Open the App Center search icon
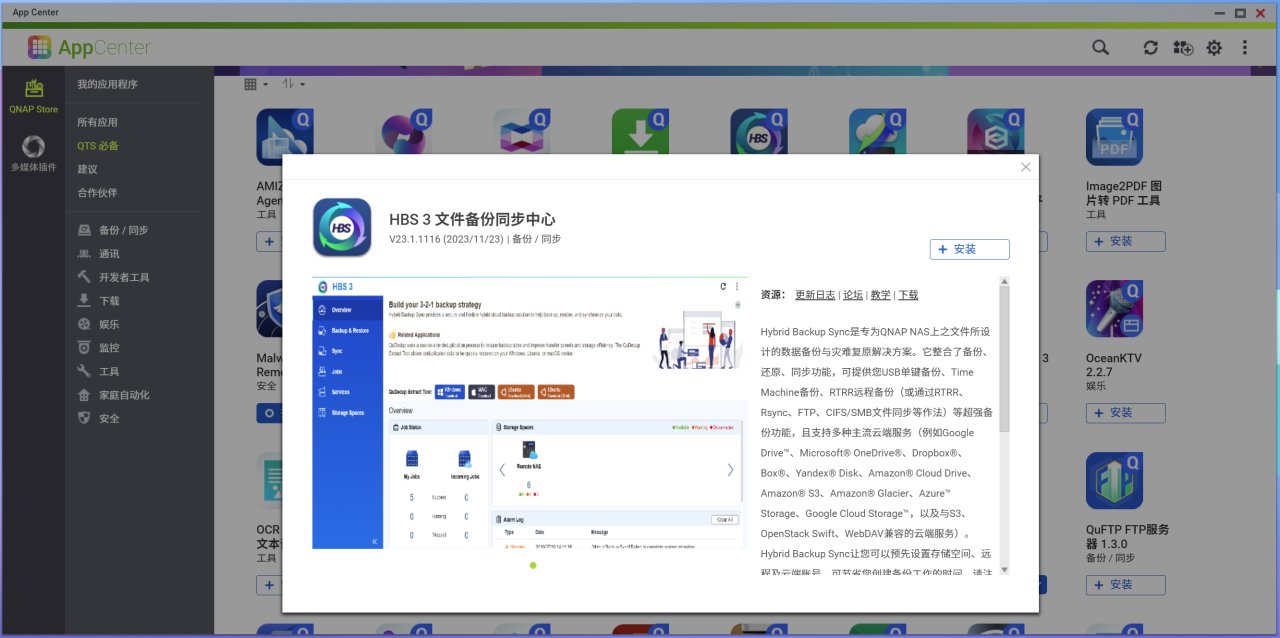Viewport: 1280px width, 638px height. (1100, 47)
